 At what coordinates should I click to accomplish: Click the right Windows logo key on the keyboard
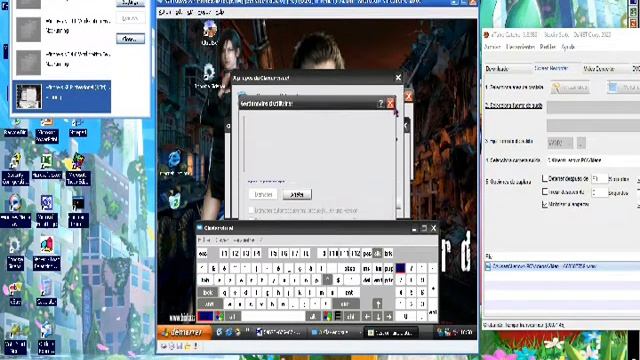327,316
